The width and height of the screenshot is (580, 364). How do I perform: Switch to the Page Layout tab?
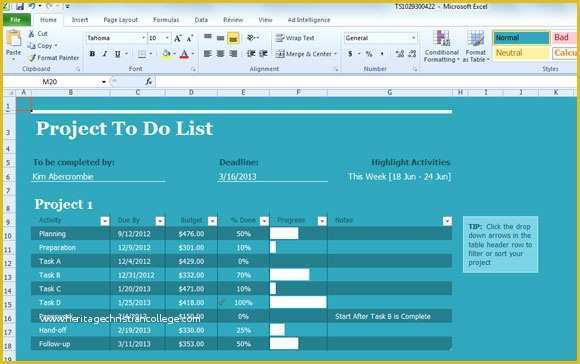[x=121, y=20]
